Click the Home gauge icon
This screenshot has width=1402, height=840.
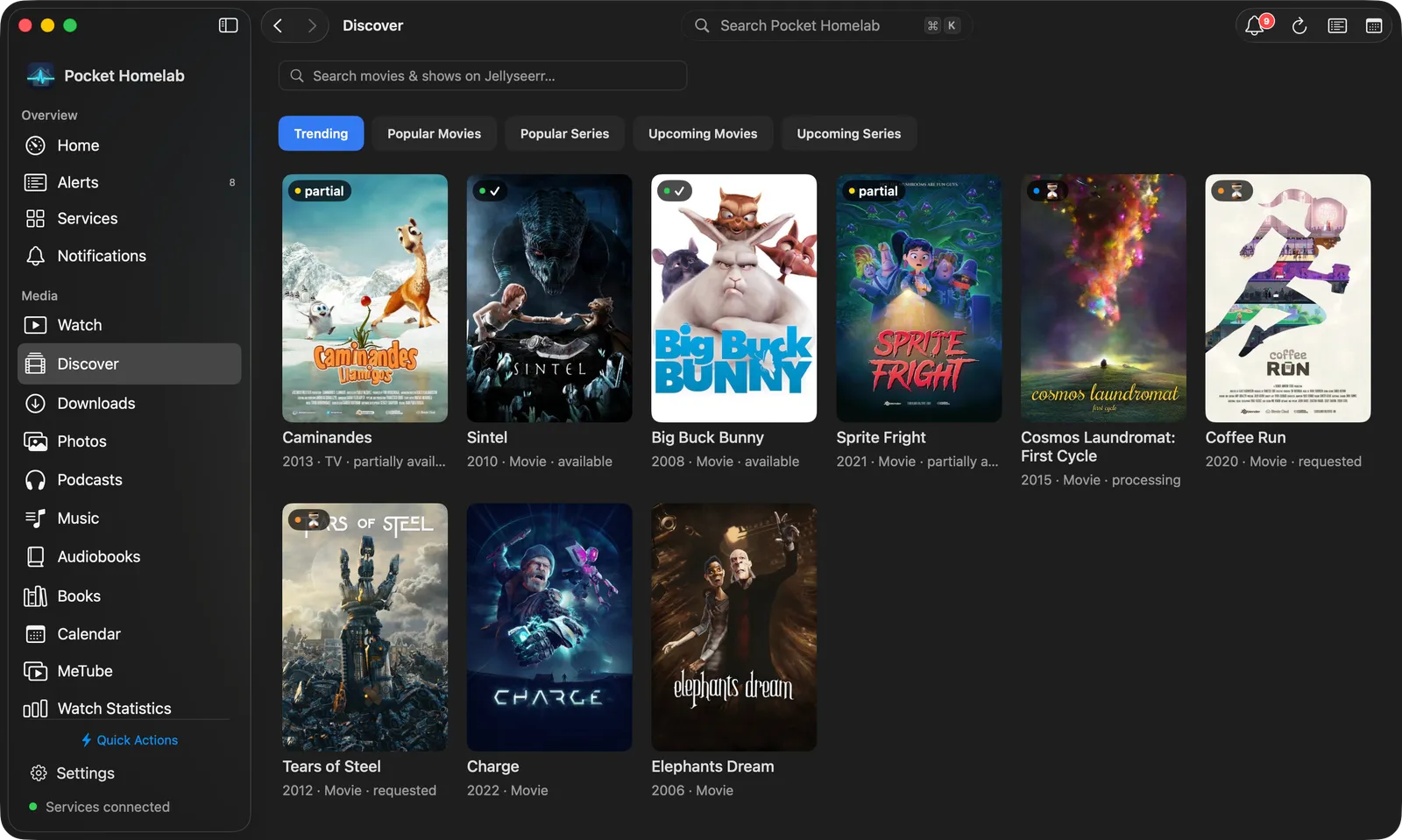35,145
